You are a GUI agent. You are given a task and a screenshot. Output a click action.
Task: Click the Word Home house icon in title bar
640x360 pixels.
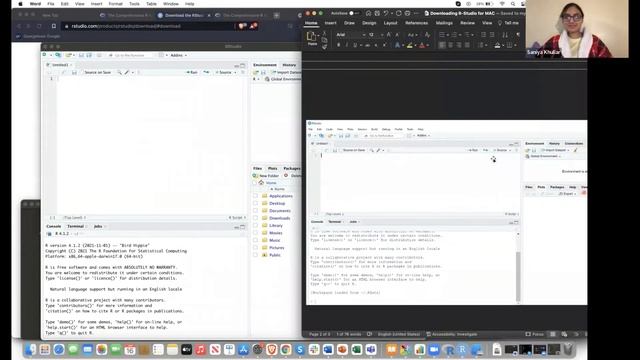click(368, 13)
